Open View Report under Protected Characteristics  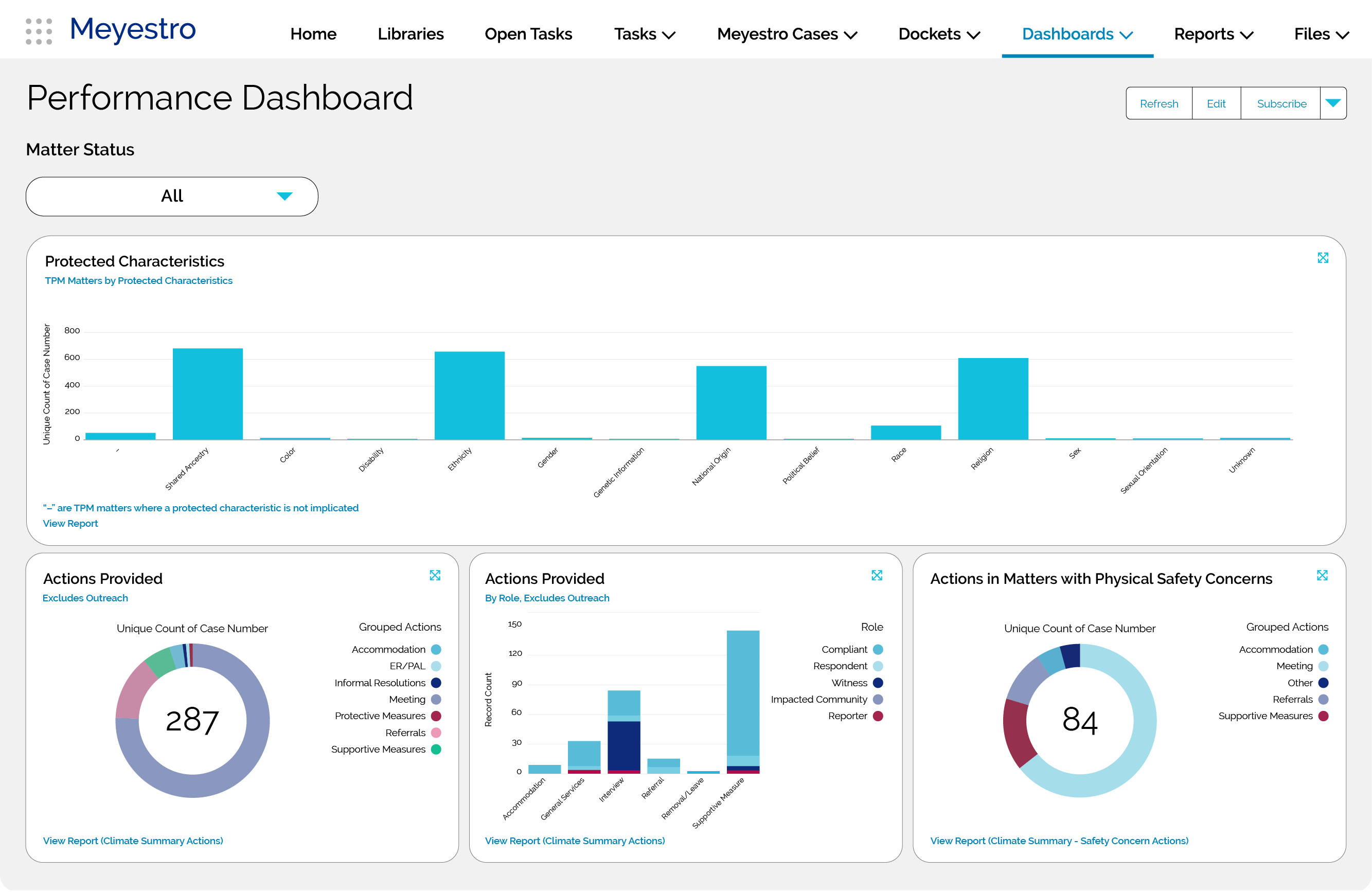pyautogui.click(x=70, y=524)
